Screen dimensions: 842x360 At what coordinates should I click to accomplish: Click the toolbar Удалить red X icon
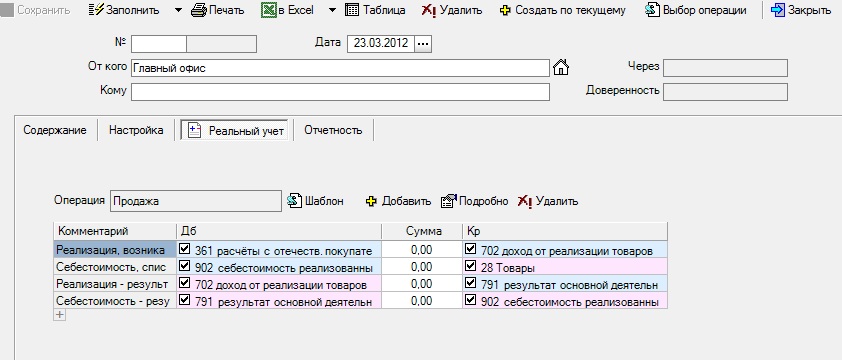point(429,10)
